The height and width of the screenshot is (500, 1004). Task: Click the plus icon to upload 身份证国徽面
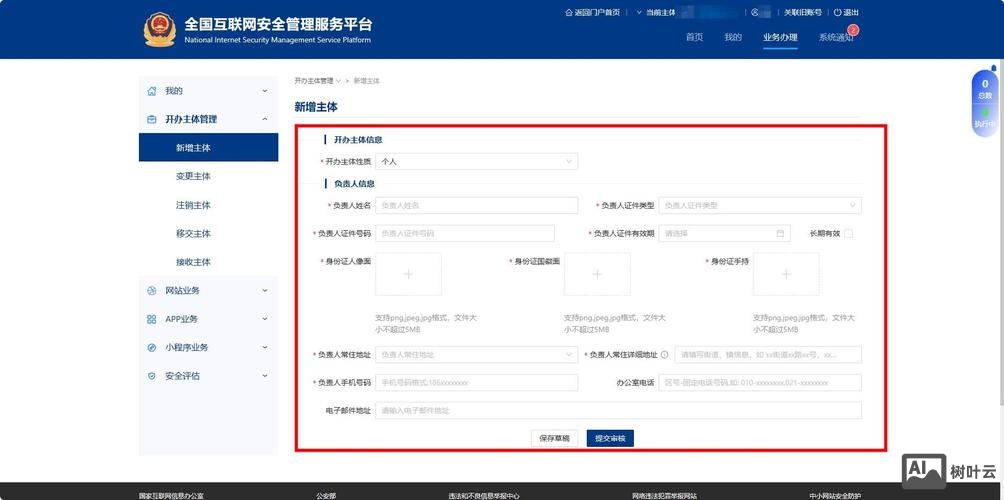click(x=597, y=274)
